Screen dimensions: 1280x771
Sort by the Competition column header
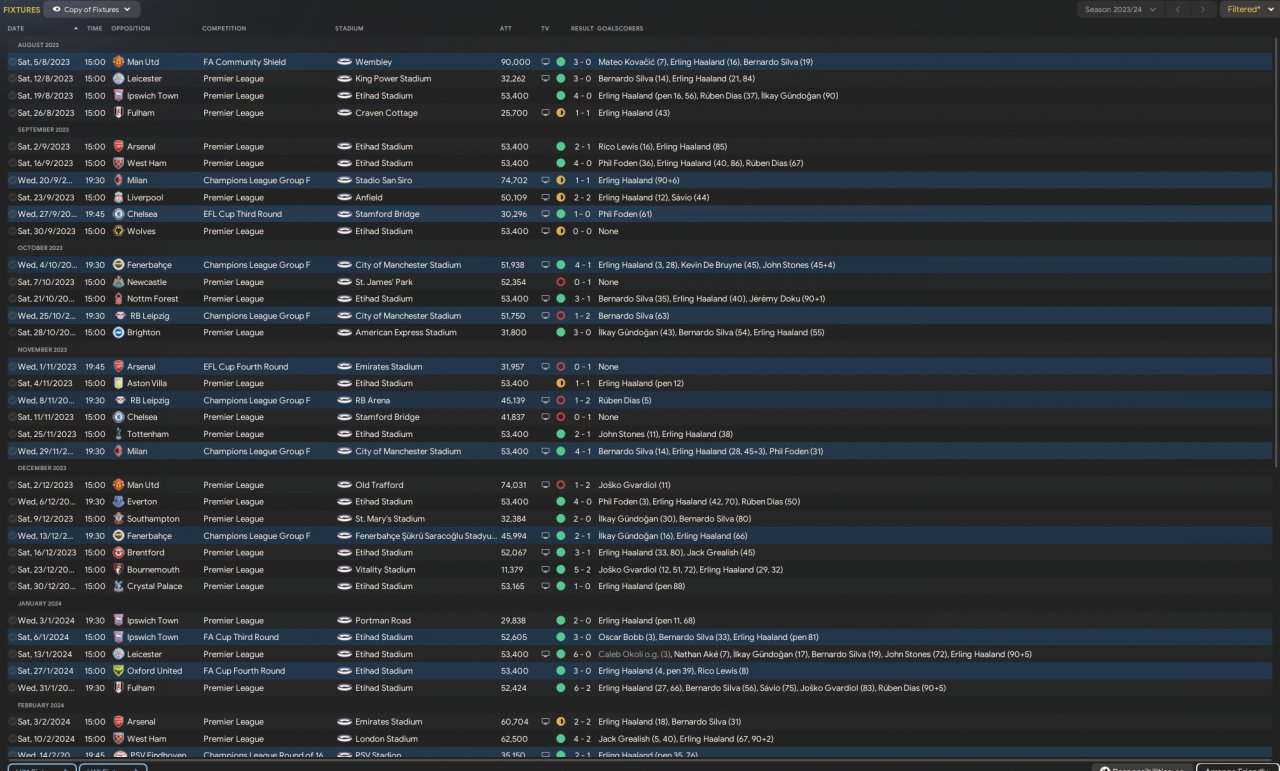click(224, 29)
